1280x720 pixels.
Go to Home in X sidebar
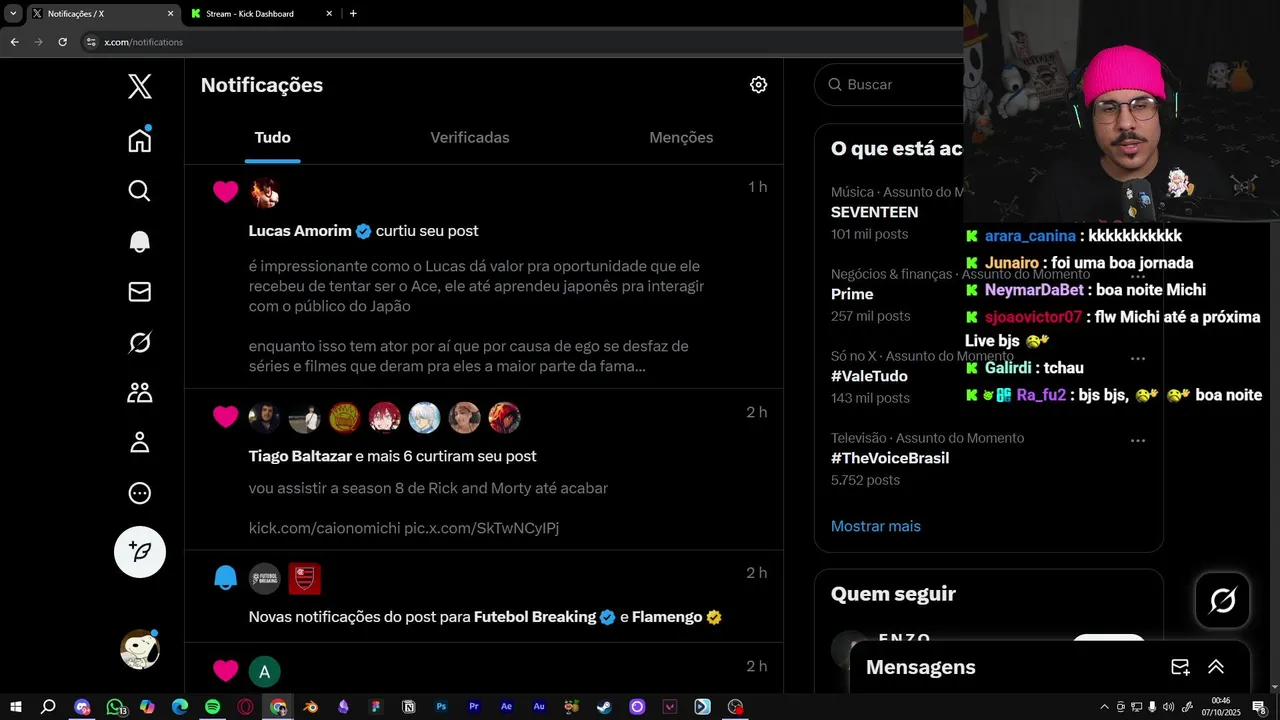(x=140, y=140)
